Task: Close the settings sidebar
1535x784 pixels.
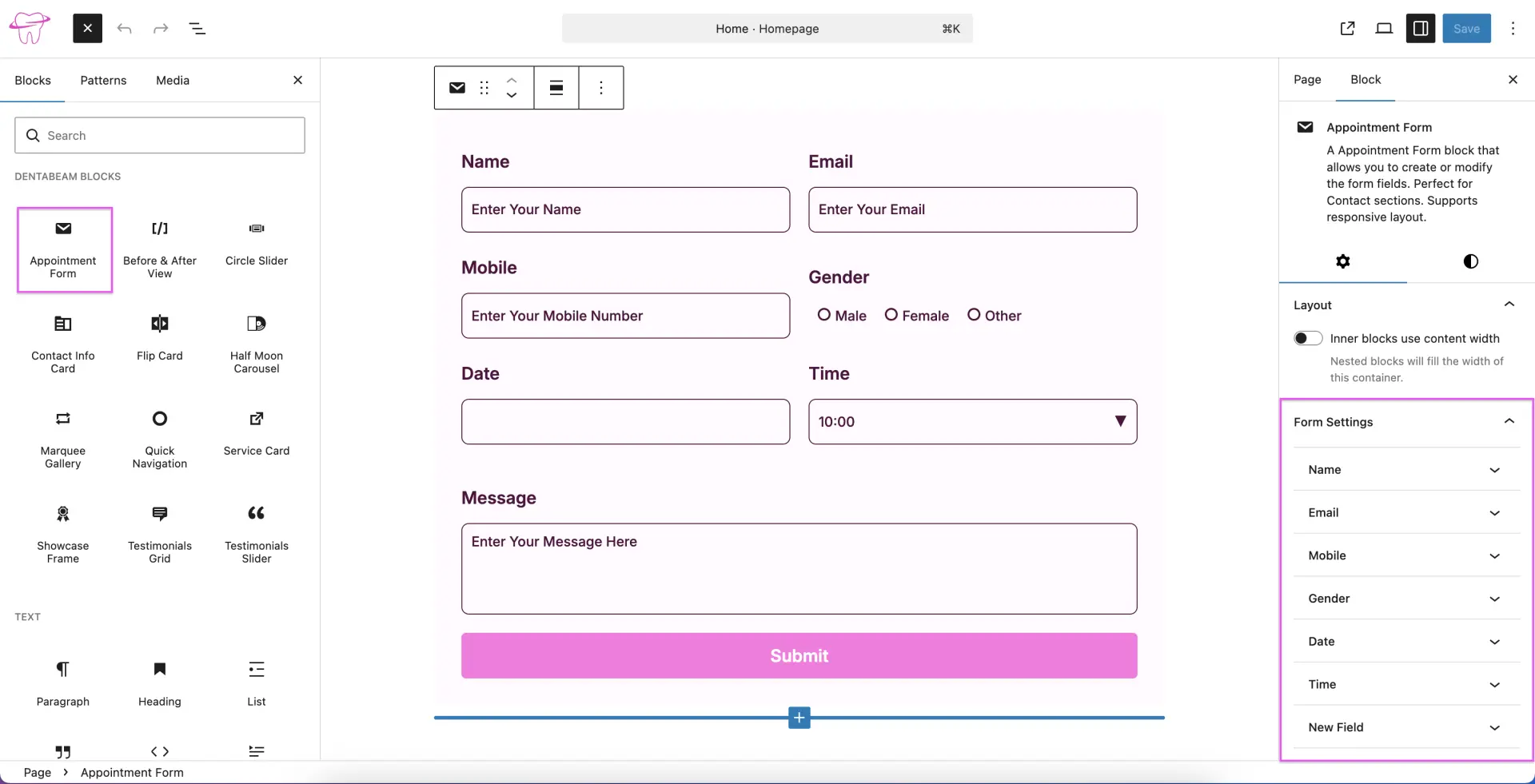Action: tap(1513, 79)
